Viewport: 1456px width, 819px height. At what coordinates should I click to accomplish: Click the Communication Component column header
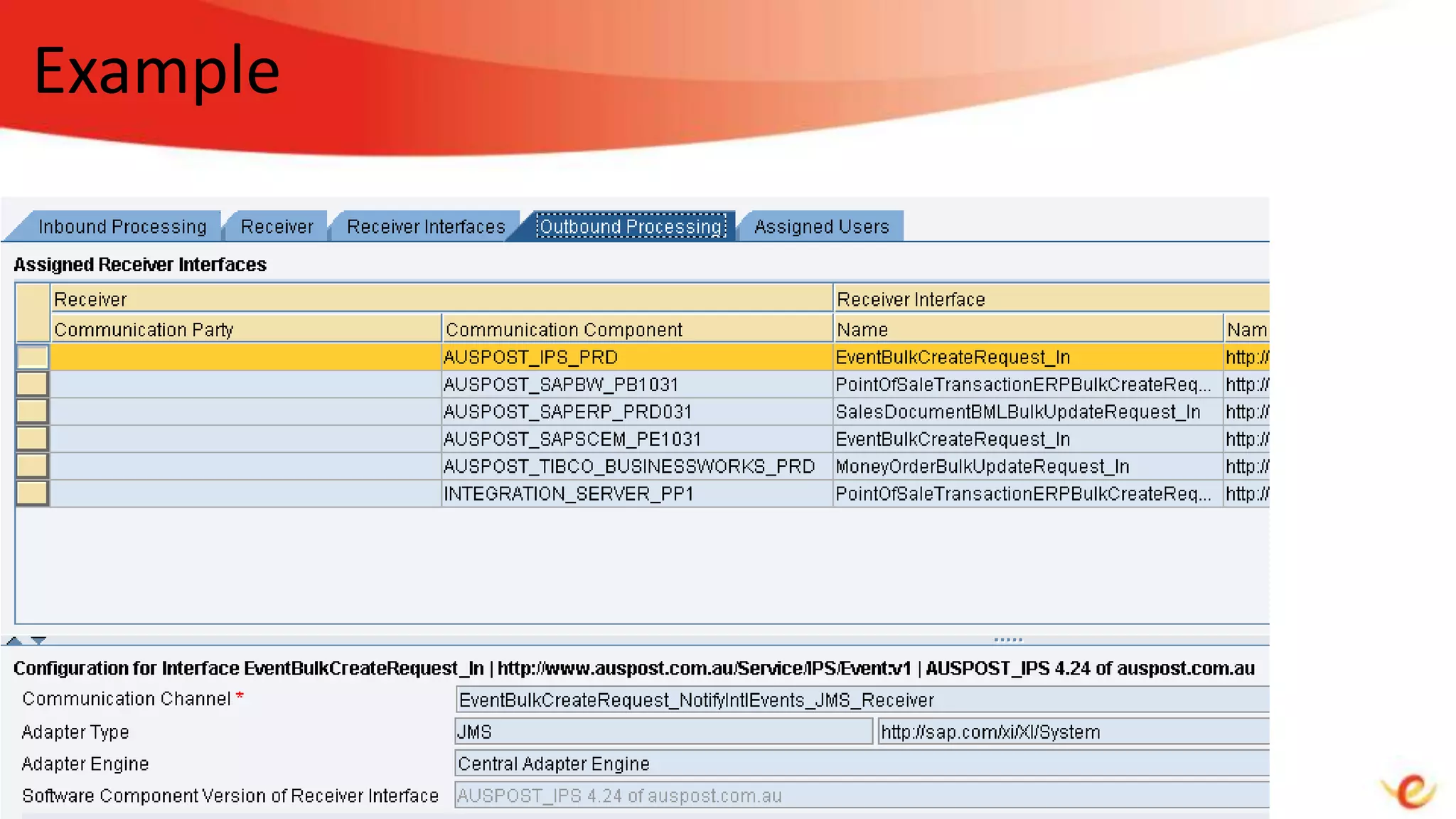[637, 329]
